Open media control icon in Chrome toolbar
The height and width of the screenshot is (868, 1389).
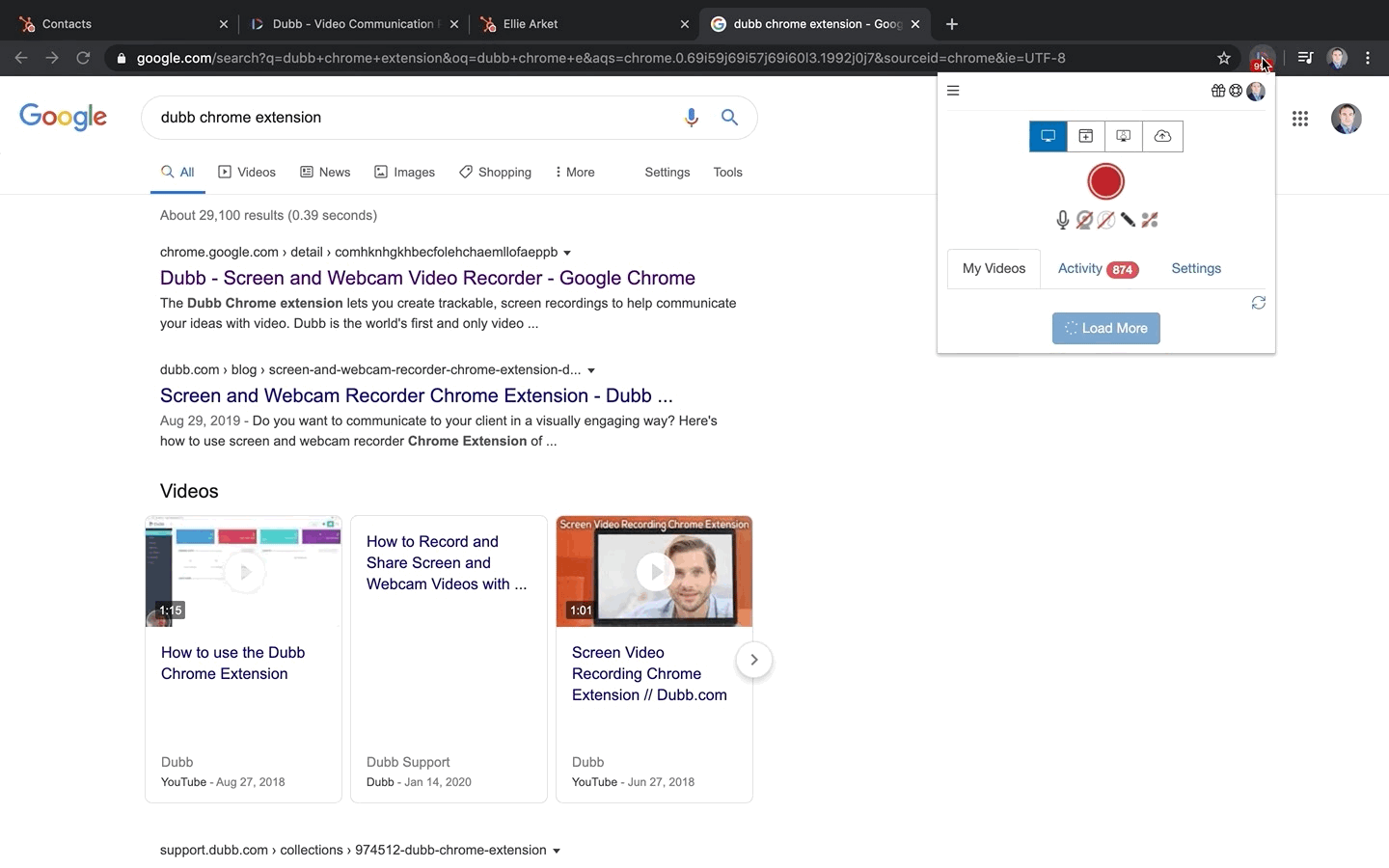[1305, 58]
